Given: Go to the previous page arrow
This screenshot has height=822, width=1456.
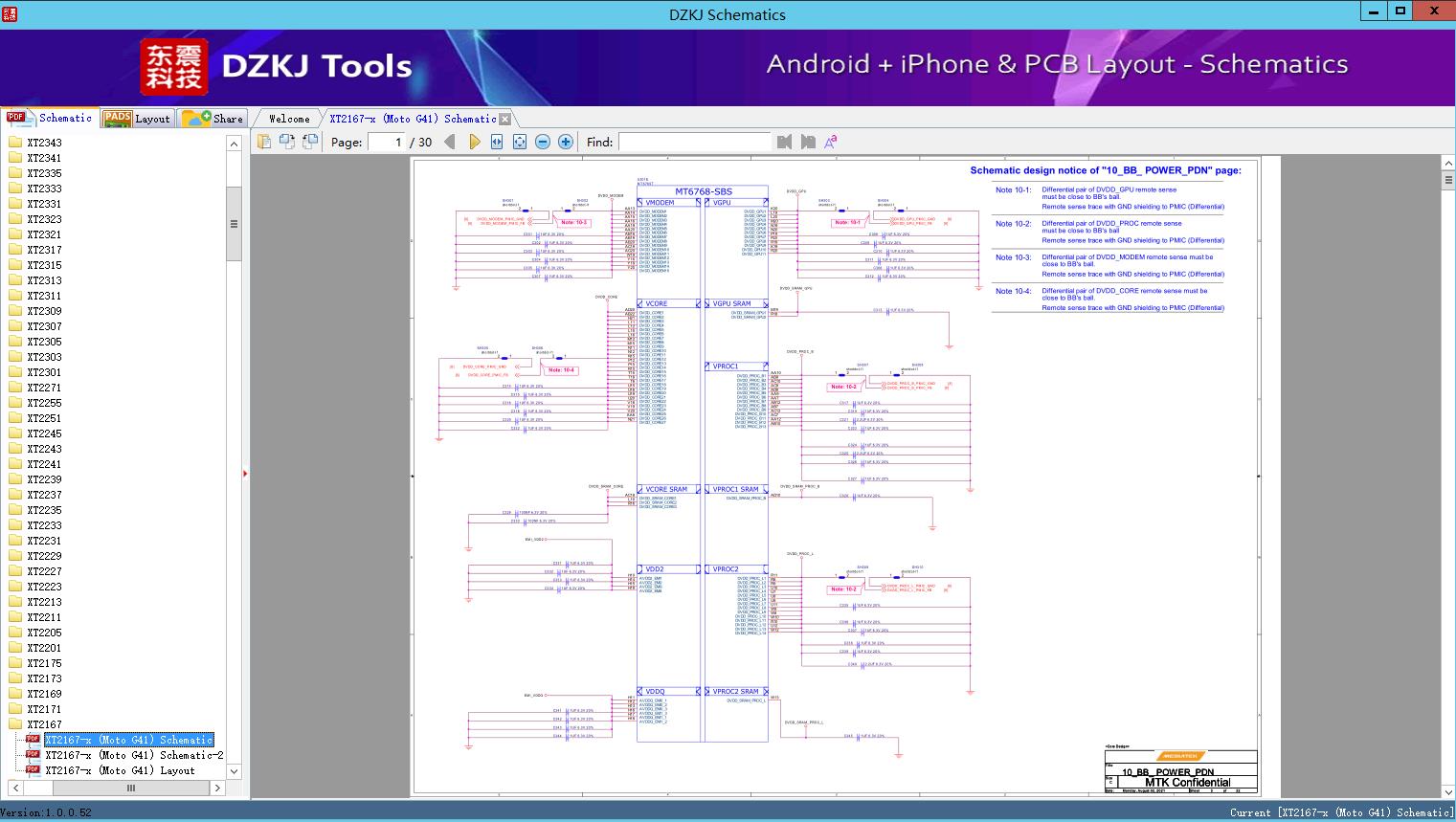Looking at the screenshot, I should (x=450, y=142).
